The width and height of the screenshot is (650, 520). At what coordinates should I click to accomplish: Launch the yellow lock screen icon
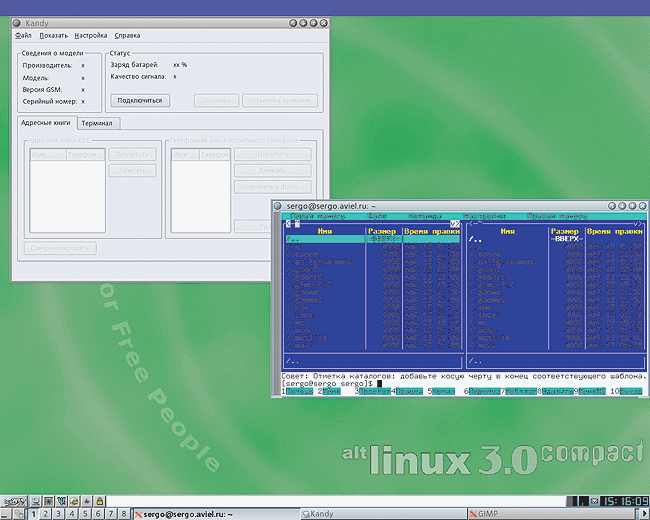(100, 501)
